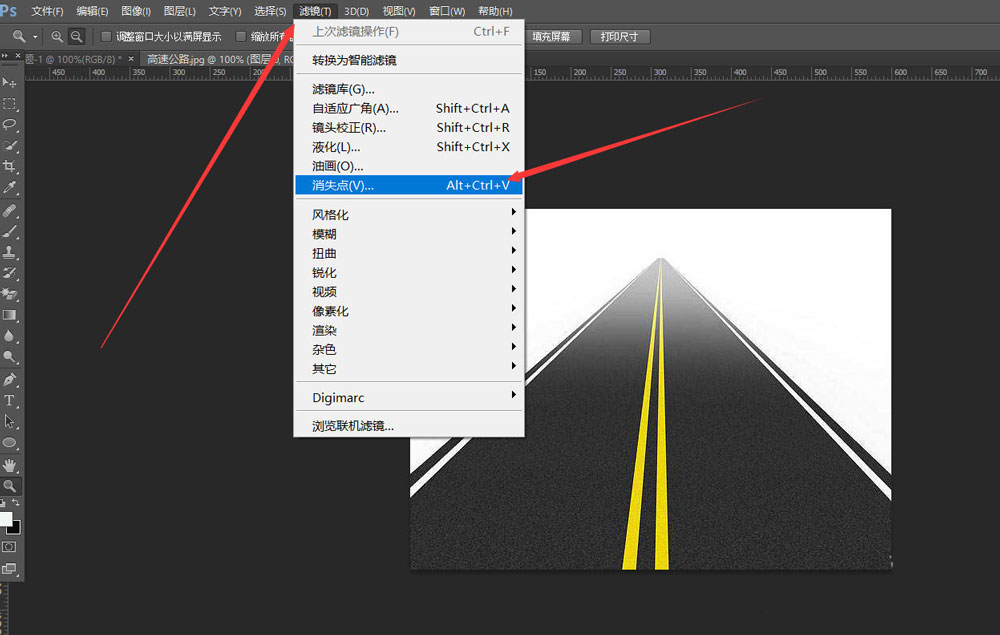Screen dimensions: 1000x635
Task: Select the Lasso tool
Action: [x=10, y=124]
